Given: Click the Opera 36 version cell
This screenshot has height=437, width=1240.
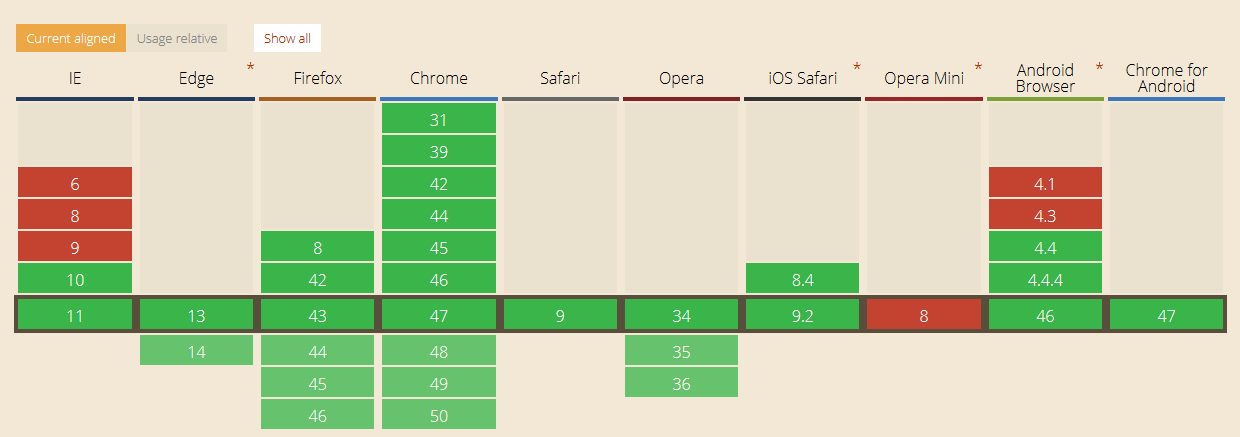Looking at the screenshot, I should [681, 383].
